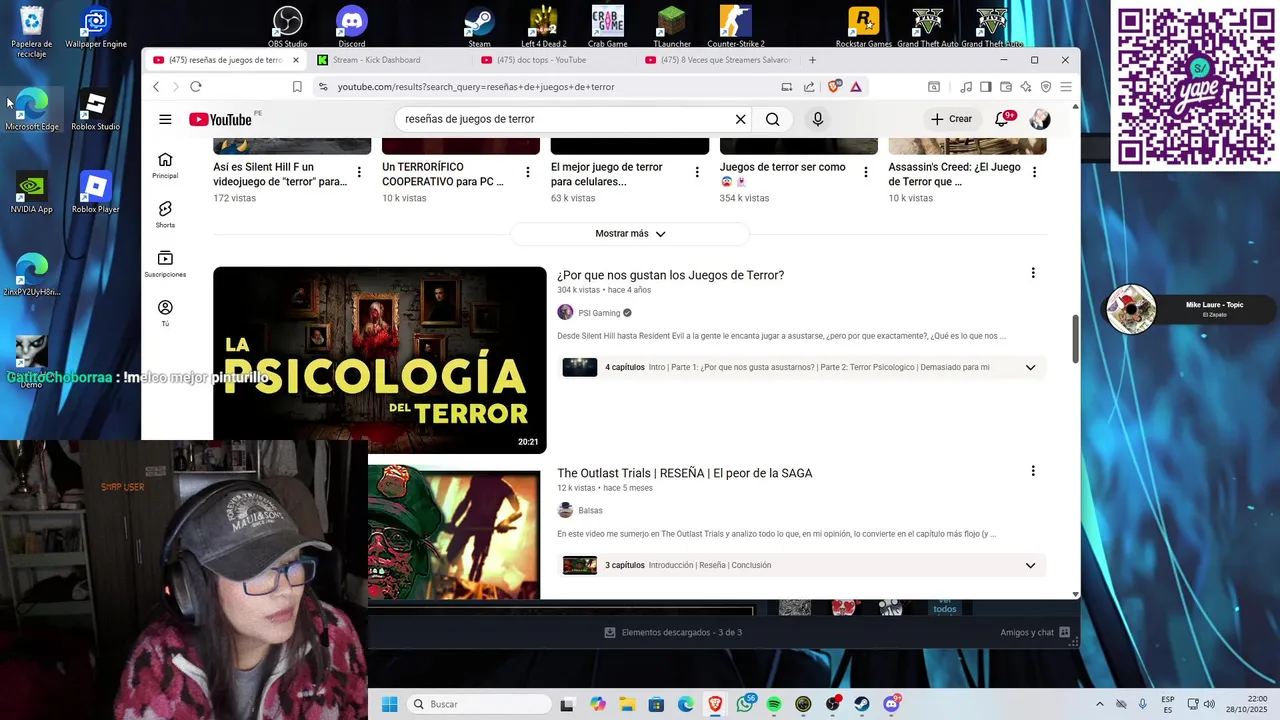
Task: Click the YouTube page vertical scrollbar
Action: click(x=1076, y=339)
